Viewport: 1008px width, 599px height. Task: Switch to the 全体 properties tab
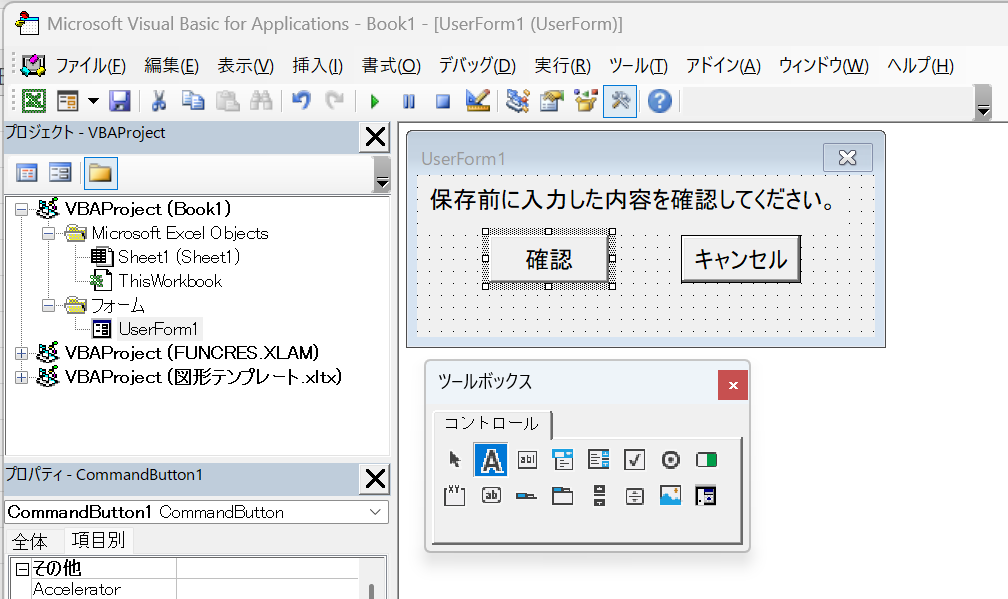[30, 541]
